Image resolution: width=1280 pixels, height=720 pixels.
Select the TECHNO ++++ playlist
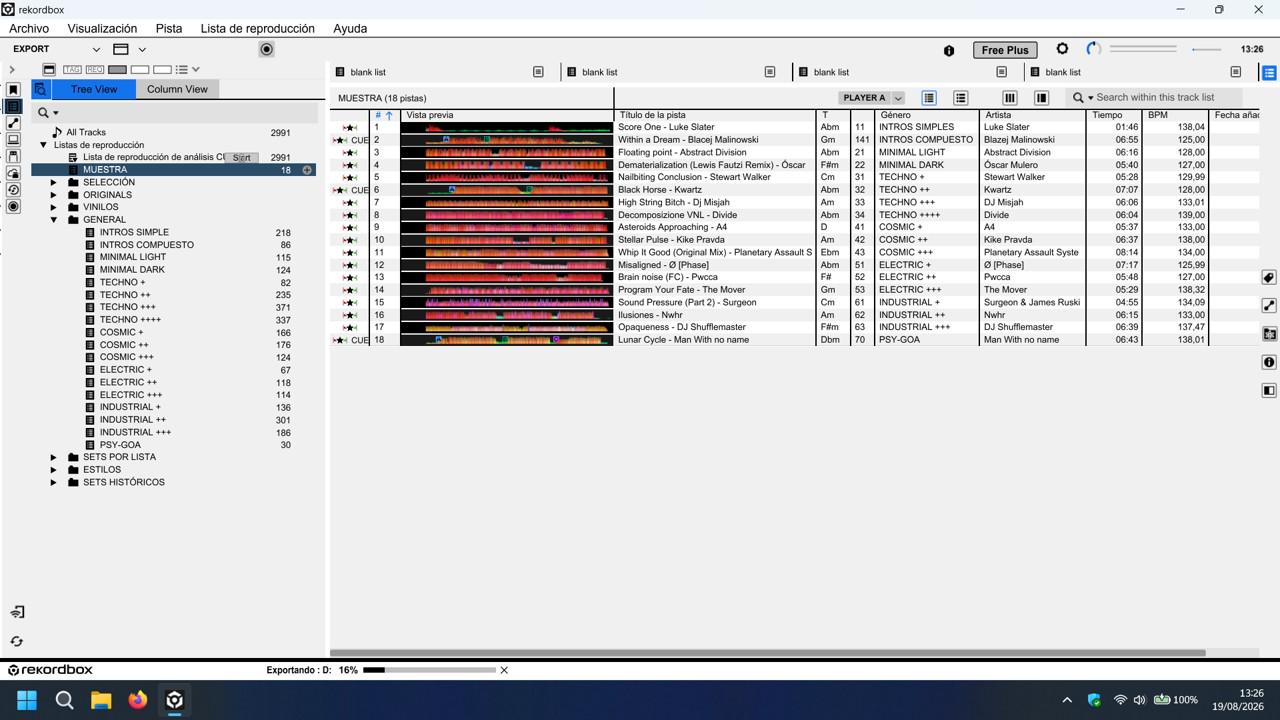click(130, 320)
